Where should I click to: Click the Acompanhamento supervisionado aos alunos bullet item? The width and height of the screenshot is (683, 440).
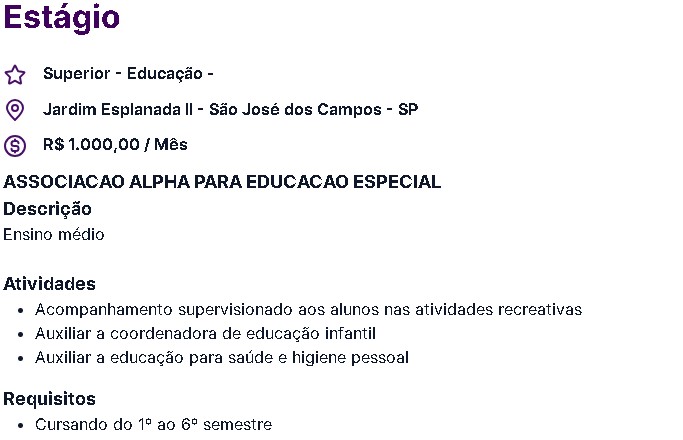click(x=308, y=309)
